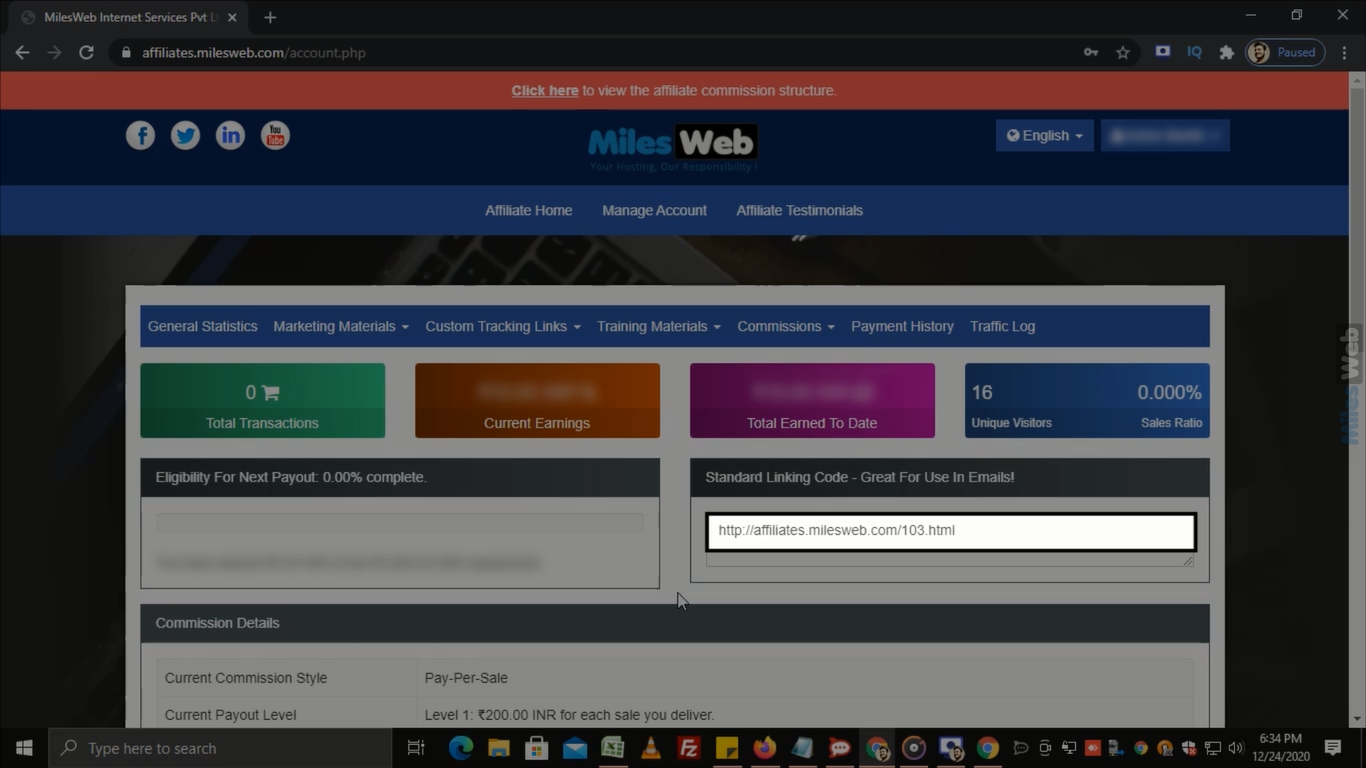This screenshot has height=768, width=1366.
Task: Click the linking code box resize handle
Action: 1188,561
